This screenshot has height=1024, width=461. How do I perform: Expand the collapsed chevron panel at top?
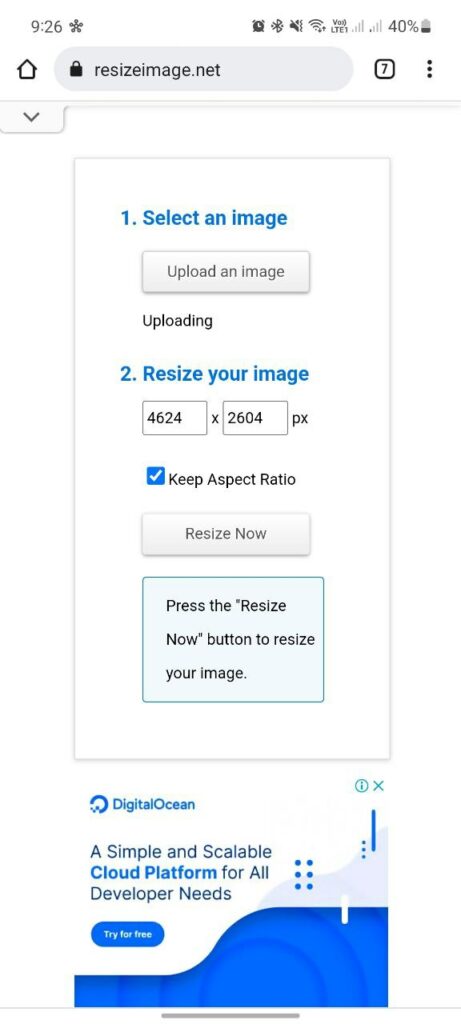click(31, 117)
